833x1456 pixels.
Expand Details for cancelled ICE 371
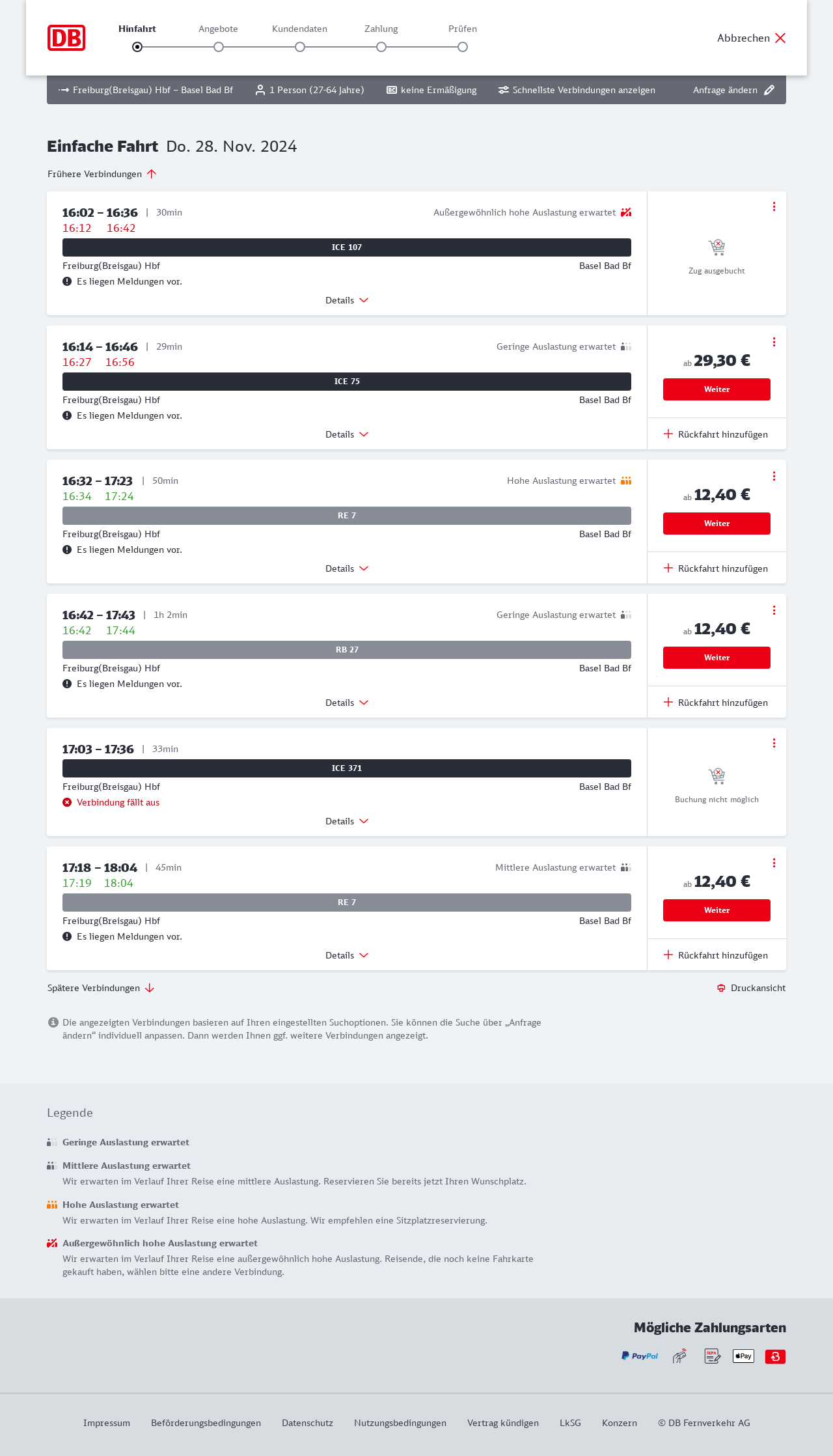click(x=347, y=821)
